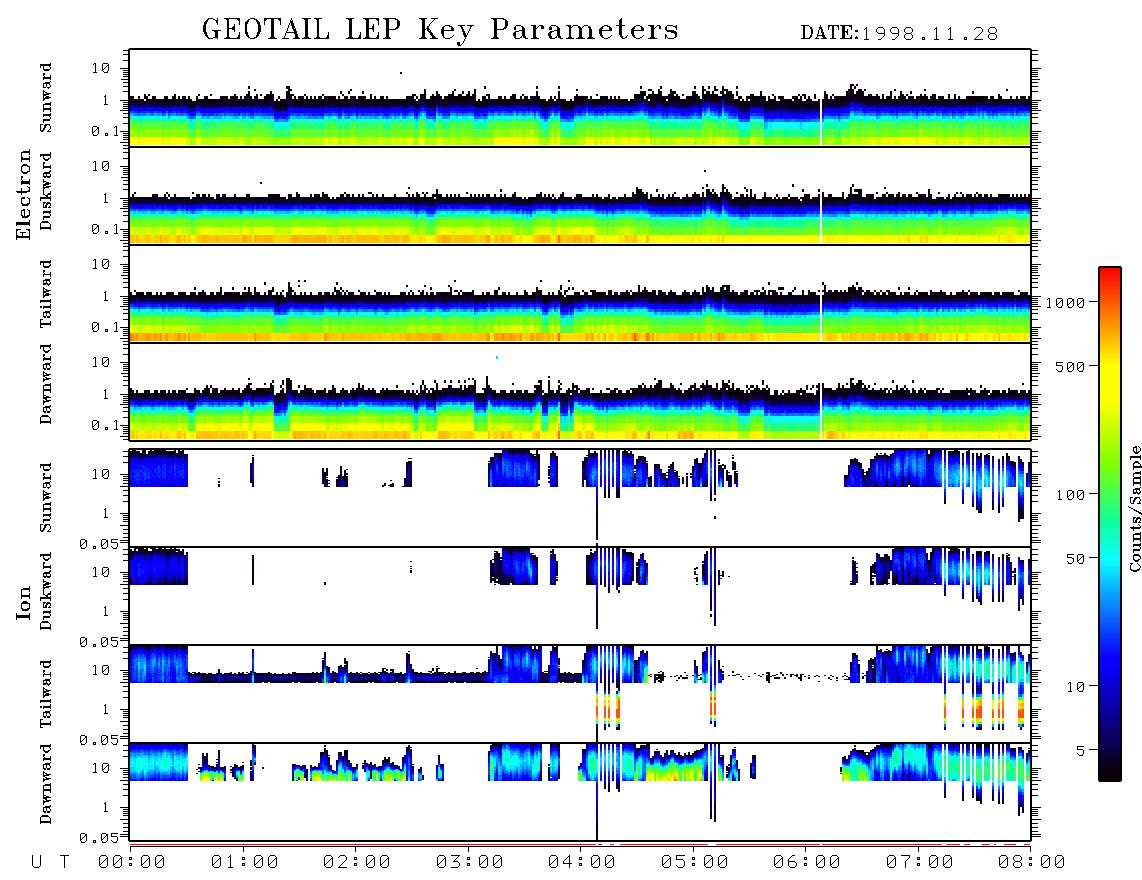Click the Ion "Tailward" panel label
This screenshot has height=880, width=1142.
pos(46,694)
